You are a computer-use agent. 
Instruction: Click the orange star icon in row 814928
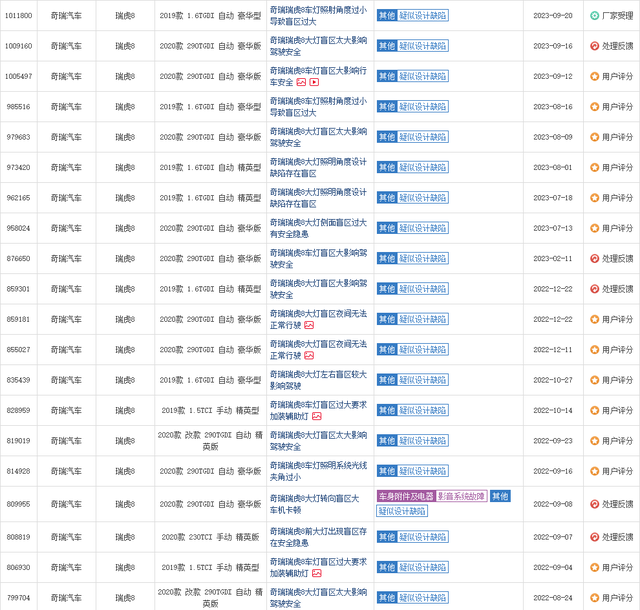pyautogui.click(x=595, y=471)
